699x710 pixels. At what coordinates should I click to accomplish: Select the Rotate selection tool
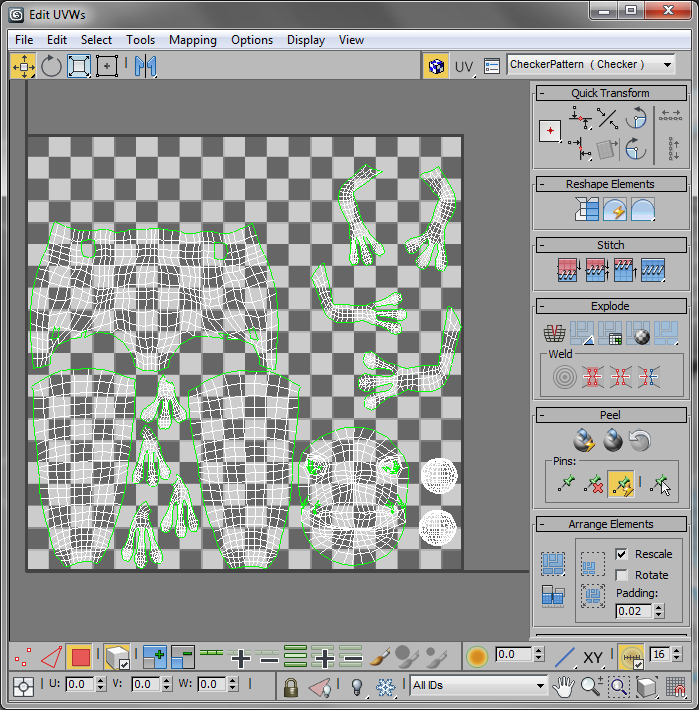click(x=51, y=67)
